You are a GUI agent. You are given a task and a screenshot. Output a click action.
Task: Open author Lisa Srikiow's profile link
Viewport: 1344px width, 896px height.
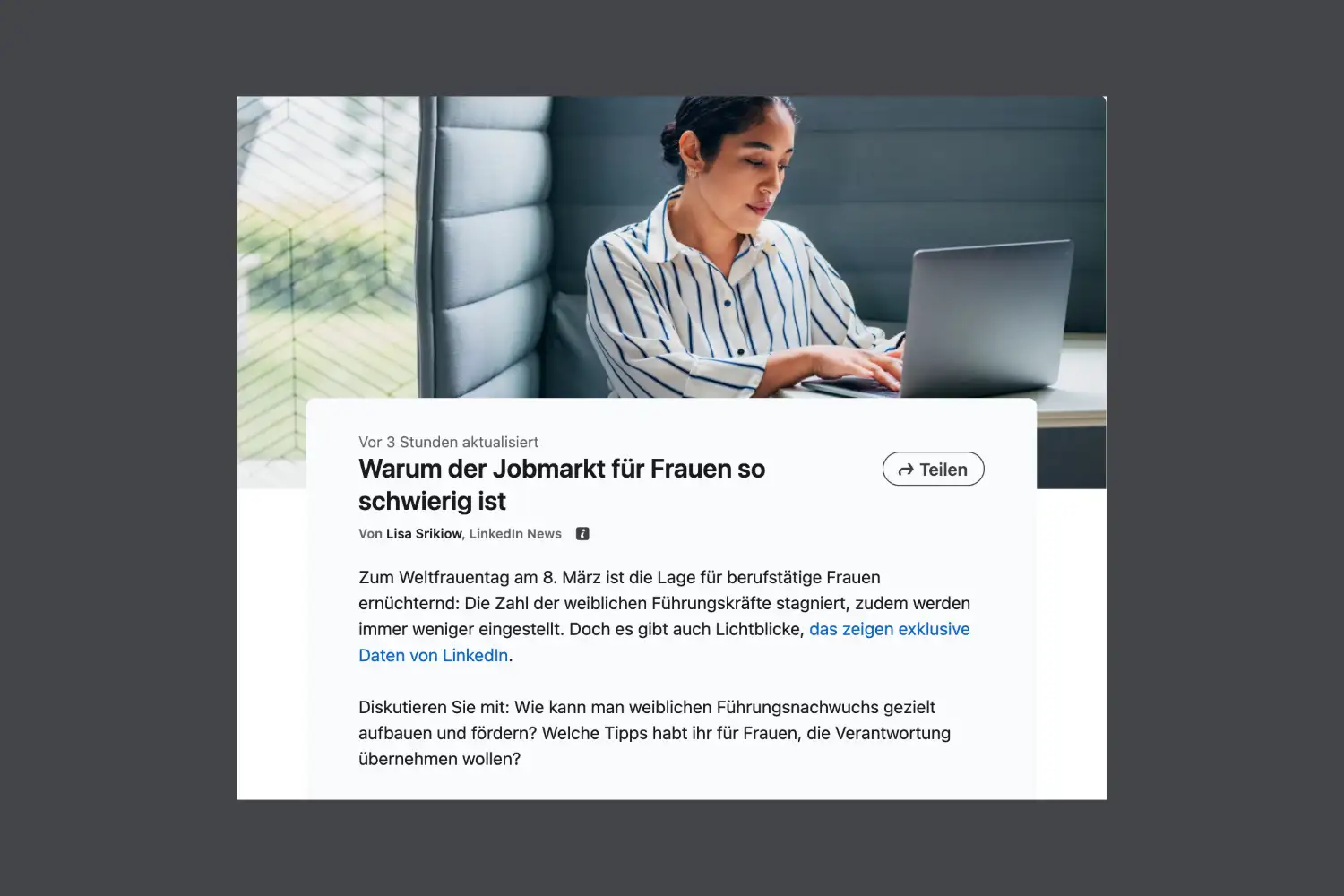tap(424, 533)
